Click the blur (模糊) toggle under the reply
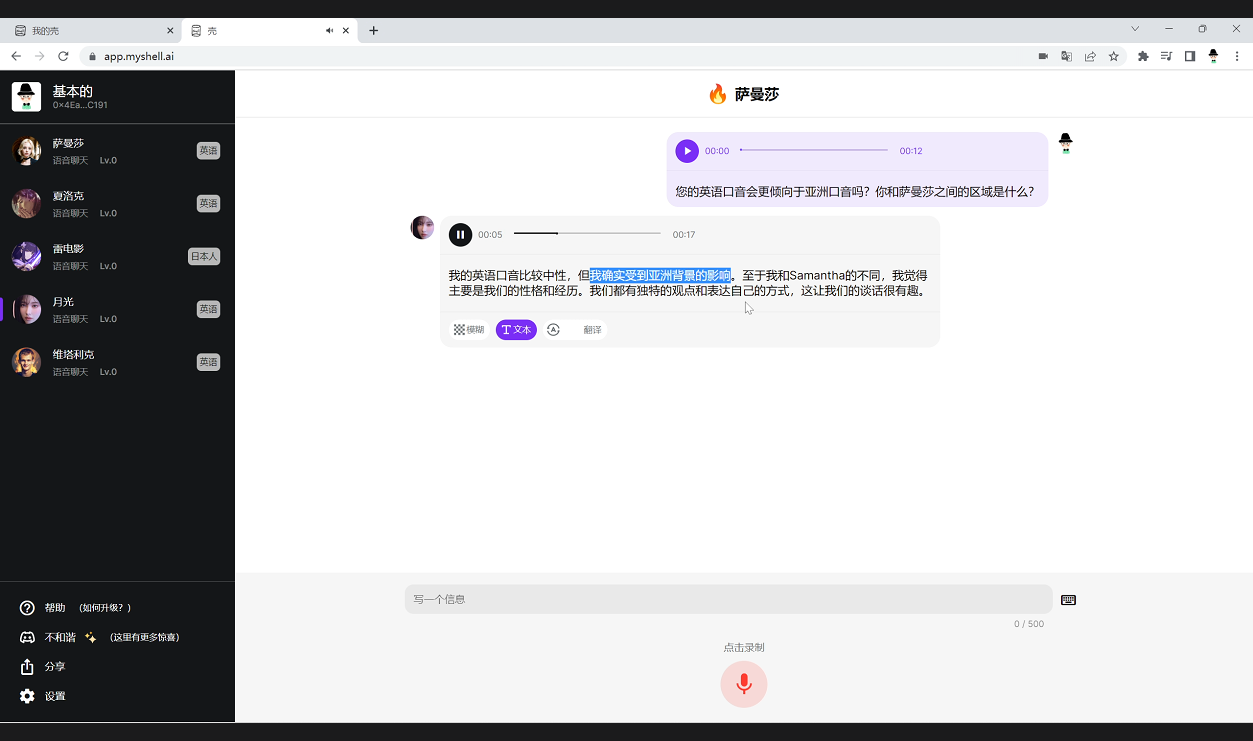The height and width of the screenshot is (741, 1253). click(x=469, y=330)
